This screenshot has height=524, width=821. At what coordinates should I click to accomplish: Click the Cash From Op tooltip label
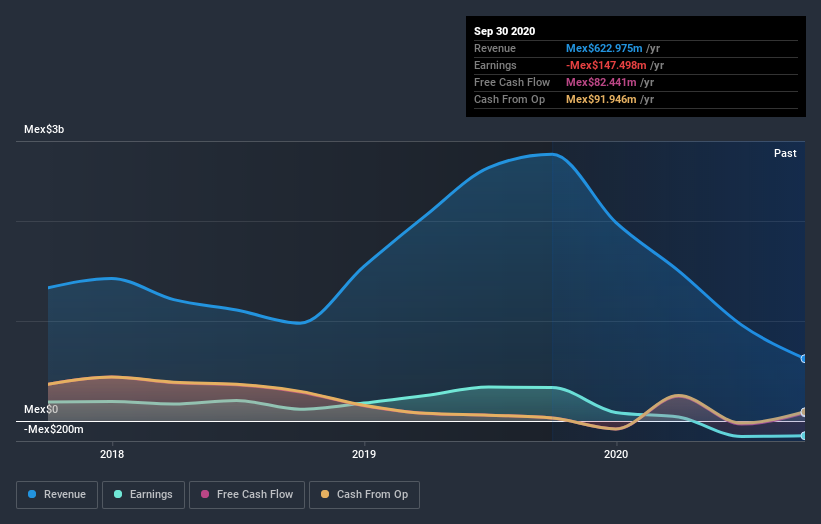(x=509, y=99)
